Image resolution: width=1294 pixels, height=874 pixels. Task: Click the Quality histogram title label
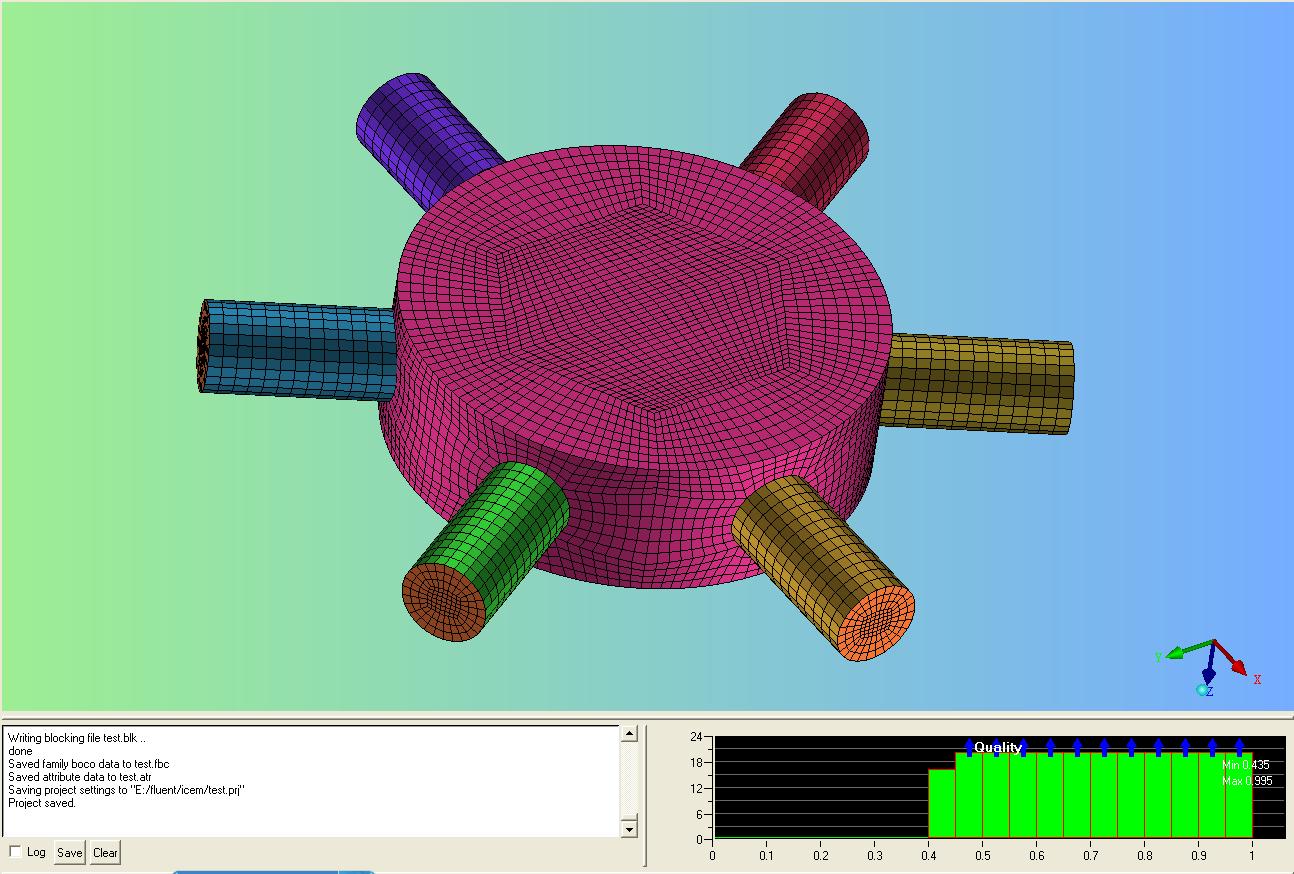pyautogui.click(x=997, y=747)
